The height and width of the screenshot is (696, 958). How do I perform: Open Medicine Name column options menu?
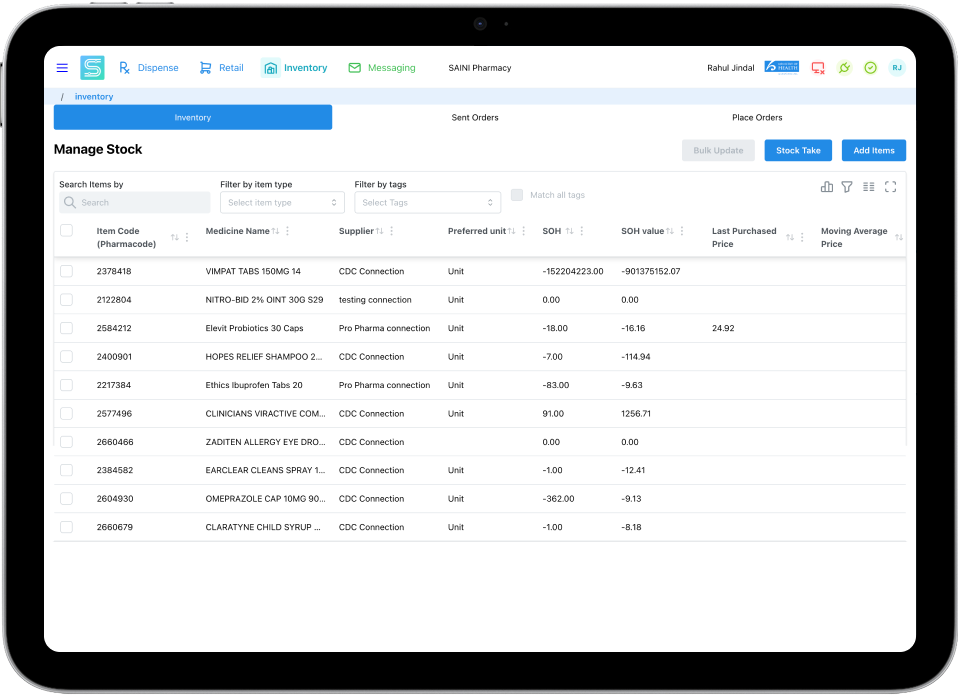tap(288, 231)
